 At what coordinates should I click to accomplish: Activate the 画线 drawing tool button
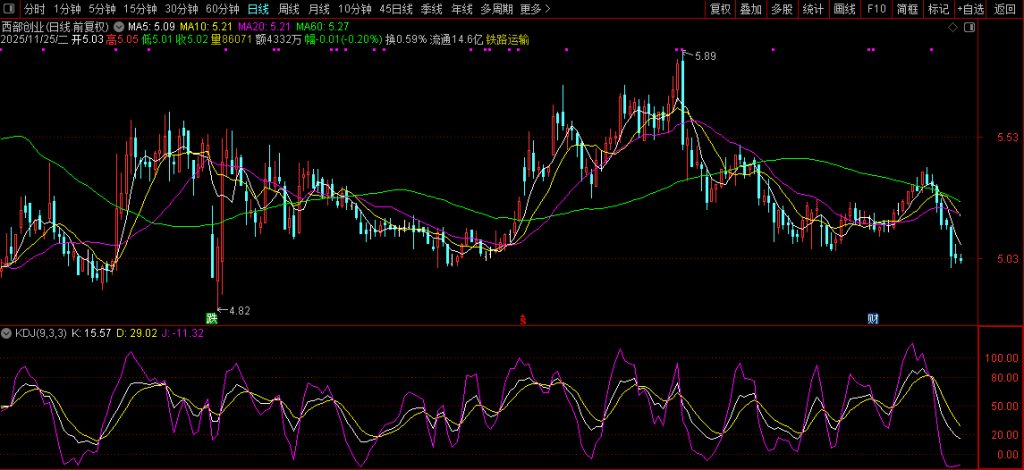click(x=844, y=9)
